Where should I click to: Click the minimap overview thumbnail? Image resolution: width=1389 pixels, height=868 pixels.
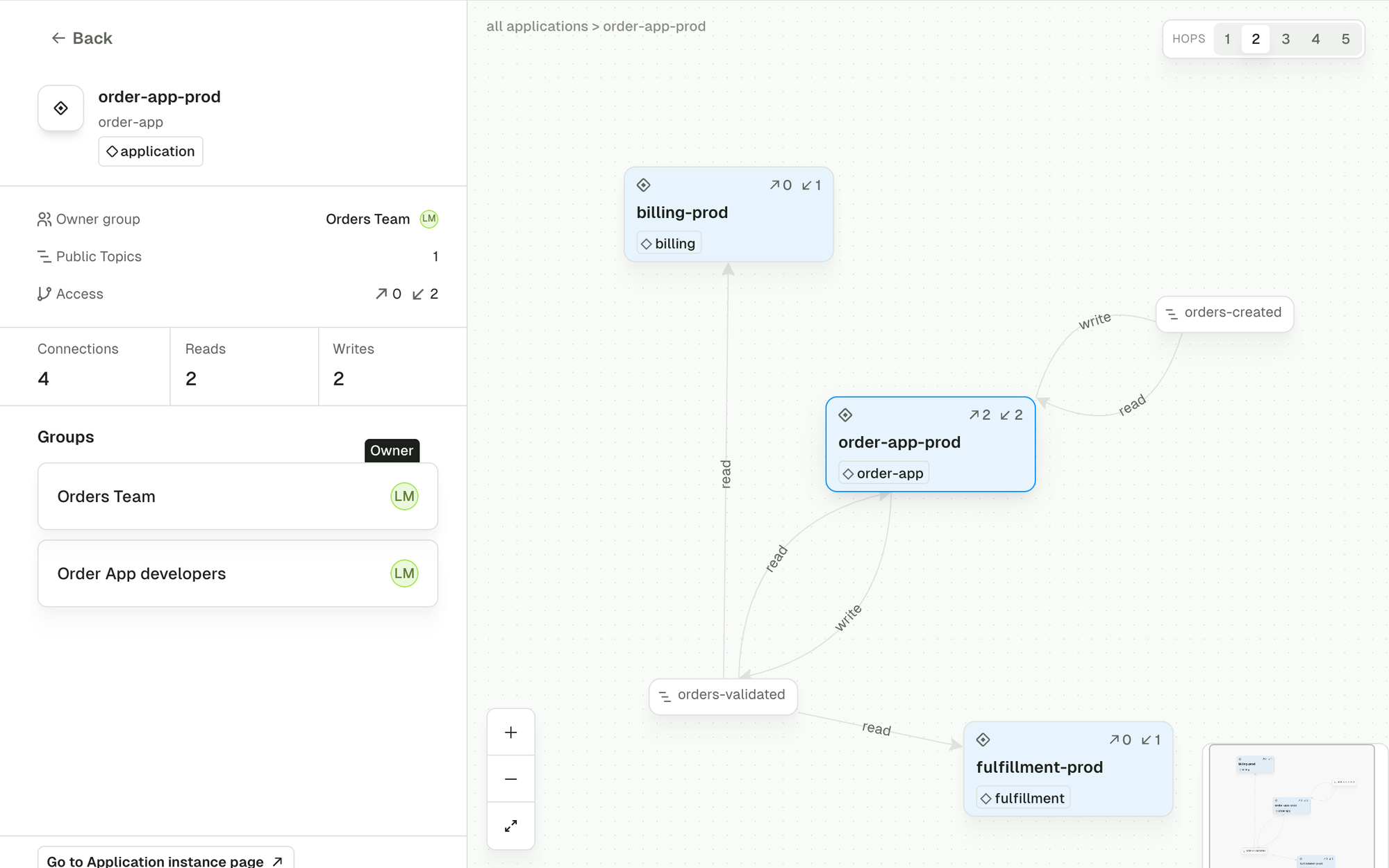pos(1292,807)
